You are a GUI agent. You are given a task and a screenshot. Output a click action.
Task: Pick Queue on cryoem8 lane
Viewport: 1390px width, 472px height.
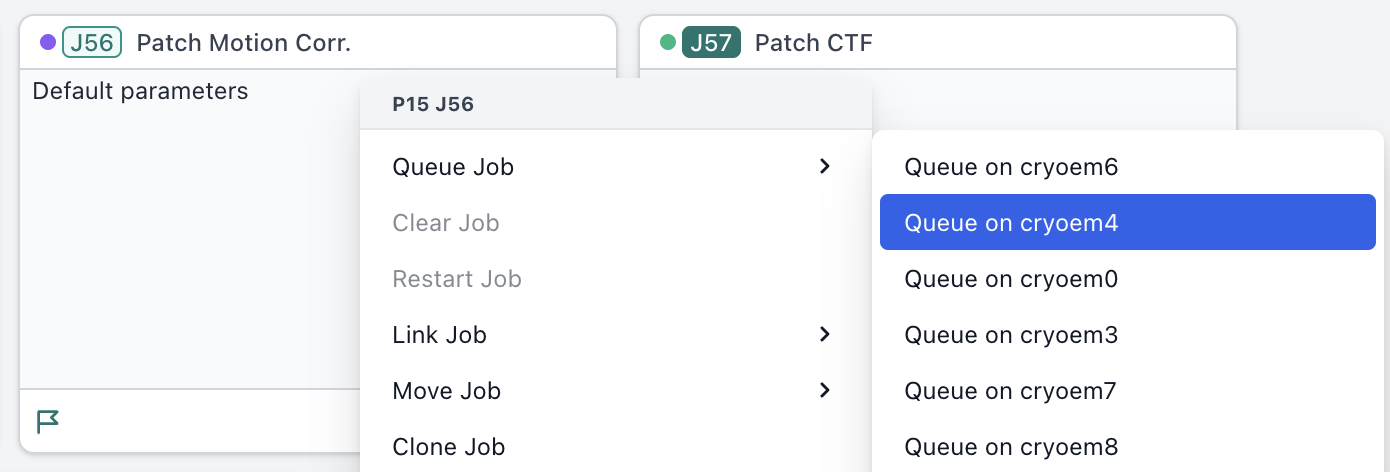1011,446
